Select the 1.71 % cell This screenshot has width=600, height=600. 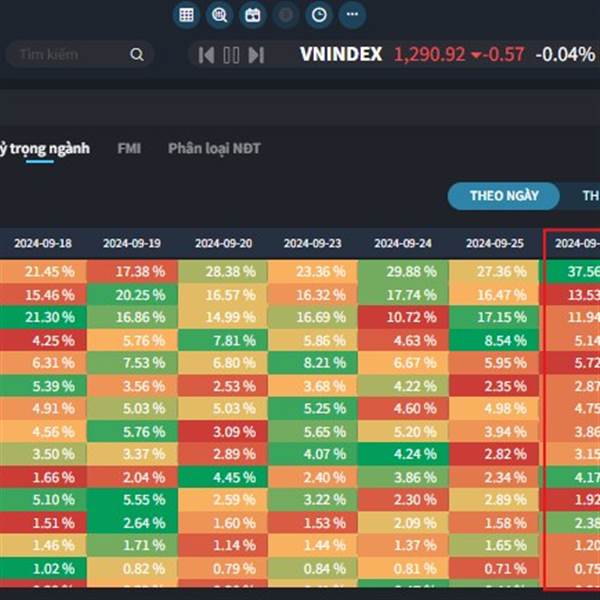click(x=132, y=545)
